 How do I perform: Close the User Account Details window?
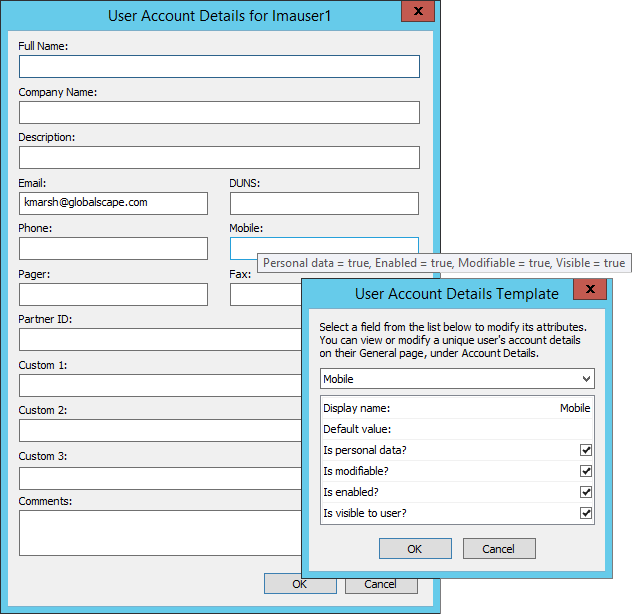click(417, 13)
